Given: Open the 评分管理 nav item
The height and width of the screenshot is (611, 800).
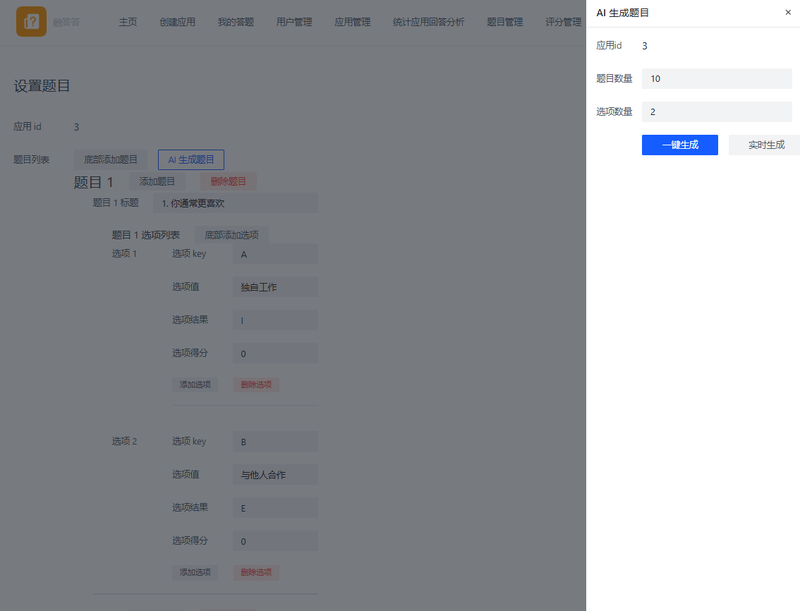Looking at the screenshot, I should coord(563,22).
